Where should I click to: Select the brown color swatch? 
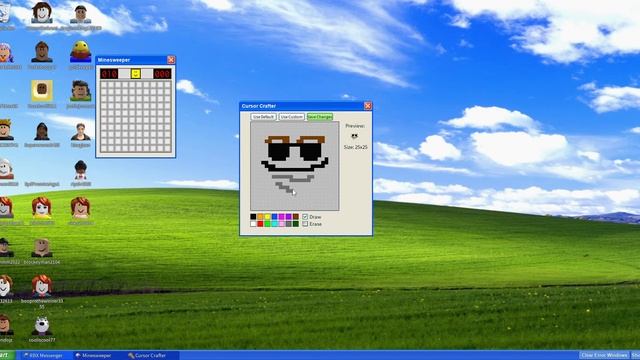296,217
